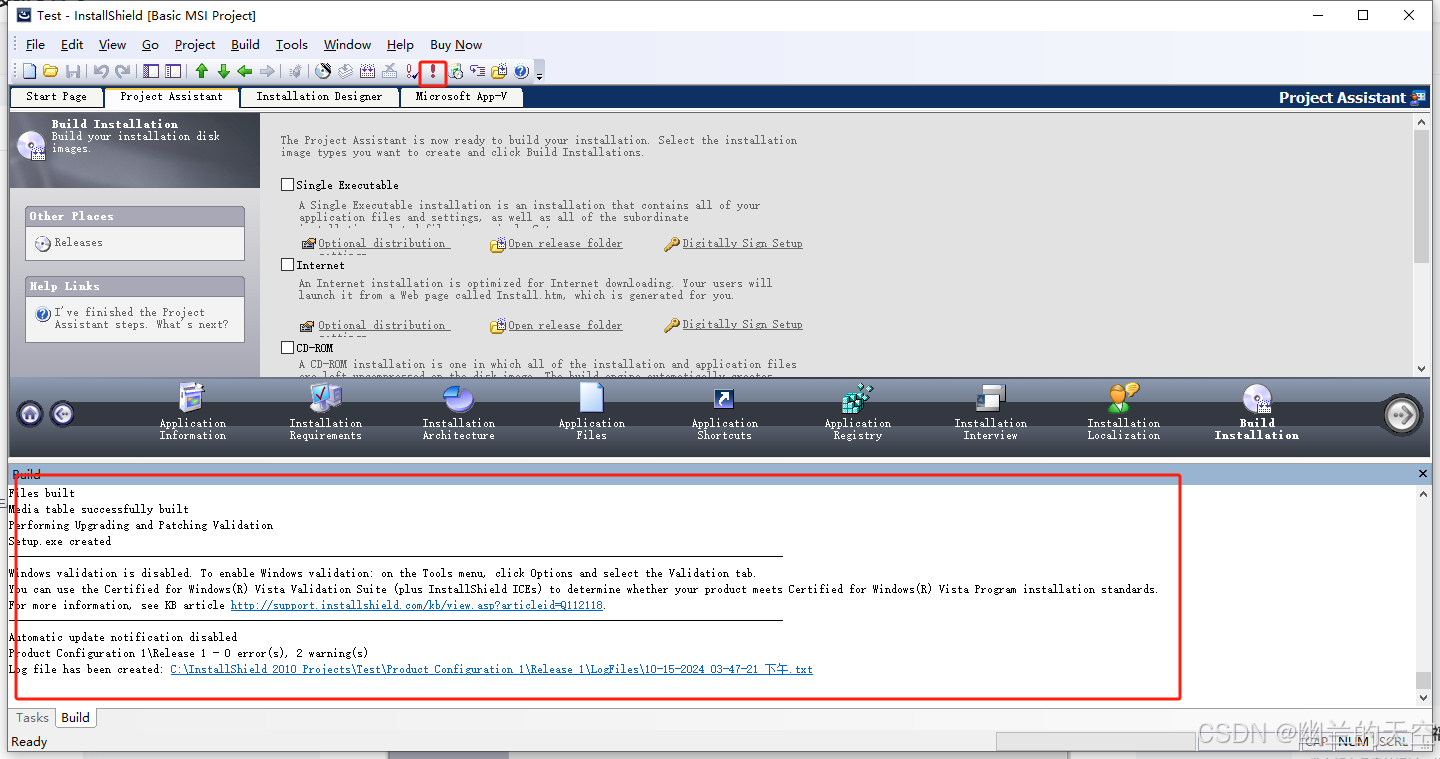Image resolution: width=1440 pixels, height=759 pixels.
Task: Click the New project toolbar icon
Action: (x=30, y=71)
